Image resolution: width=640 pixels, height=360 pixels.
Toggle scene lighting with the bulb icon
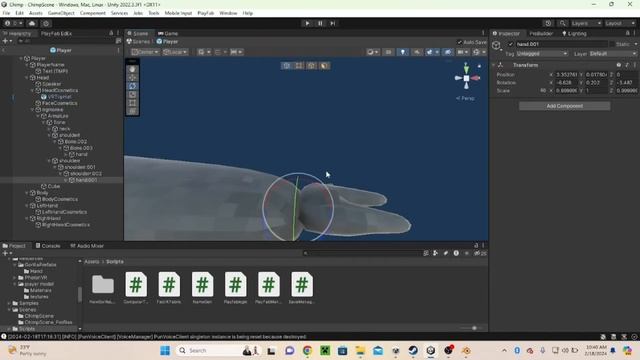[x=402, y=52]
